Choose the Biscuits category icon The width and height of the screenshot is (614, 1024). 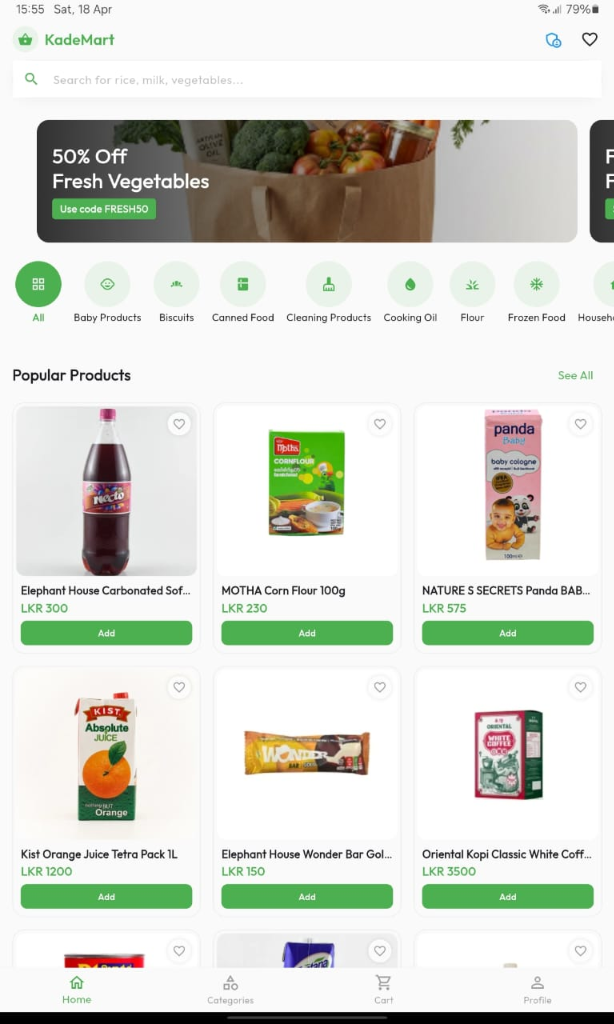pos(176,284)
